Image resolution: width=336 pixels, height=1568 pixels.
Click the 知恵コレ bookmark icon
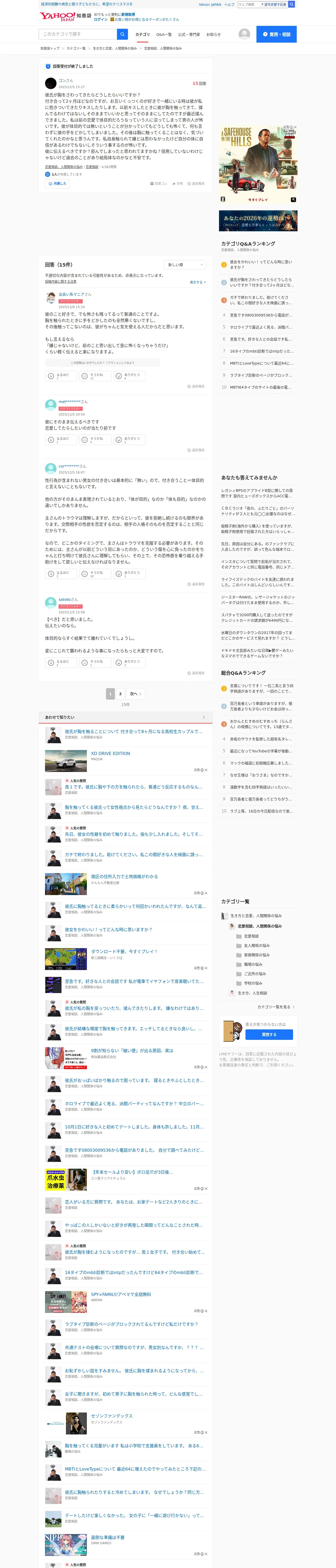159,183
